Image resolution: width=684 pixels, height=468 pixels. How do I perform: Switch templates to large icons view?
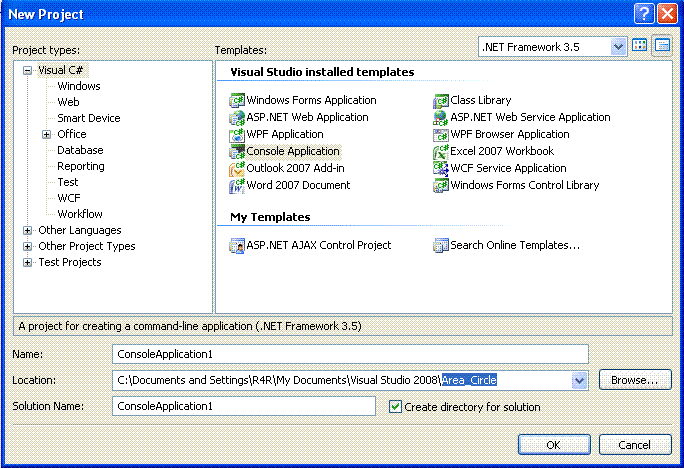[x=640, y=45]
